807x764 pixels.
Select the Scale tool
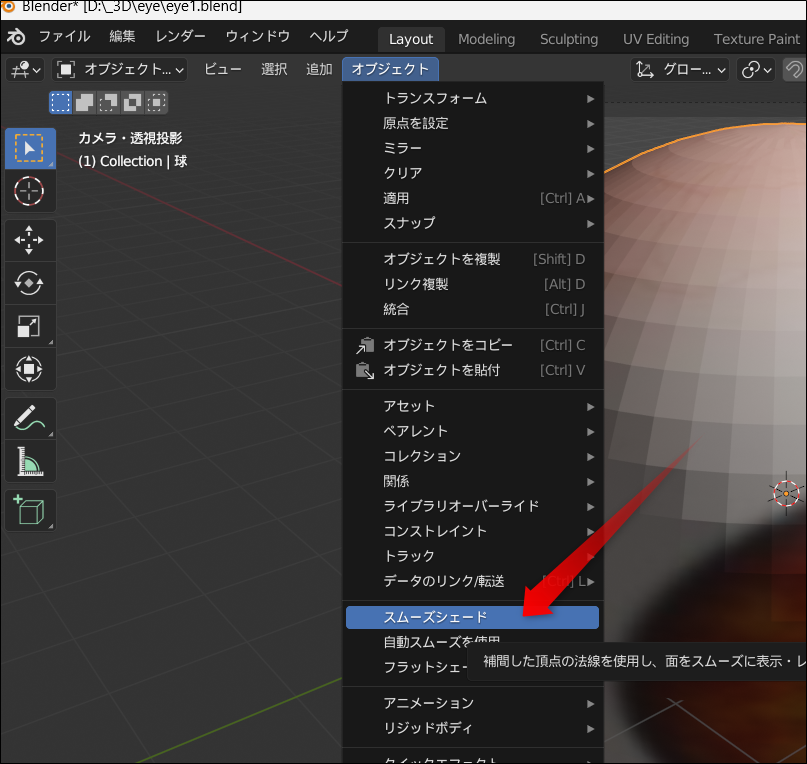click(x=30, y=326)
